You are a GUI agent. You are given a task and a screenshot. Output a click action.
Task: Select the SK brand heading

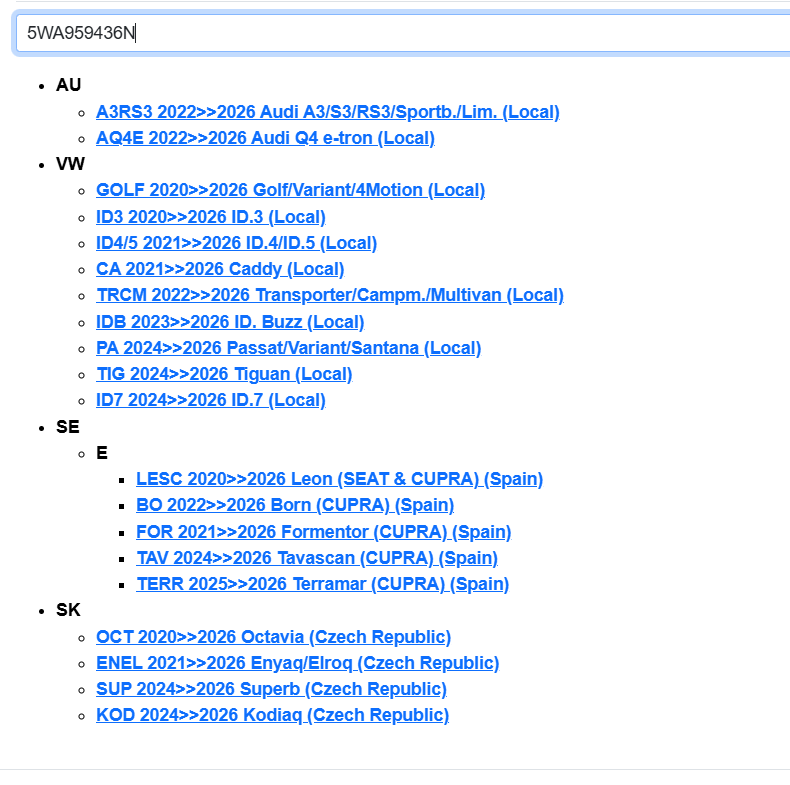coord(68,610)
